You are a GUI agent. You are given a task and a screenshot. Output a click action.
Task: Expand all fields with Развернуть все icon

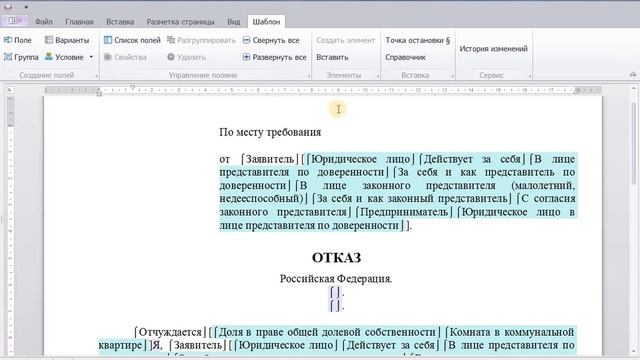coord(246,57)
